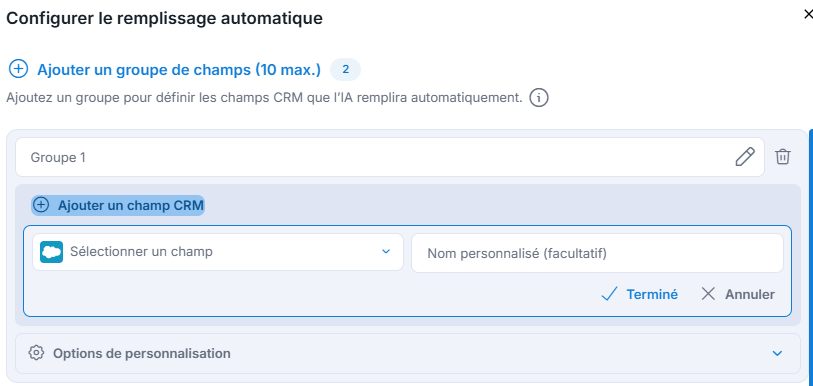Image resolution: width=813 pixels, height=386 pixels.
Task: Click the X icon beside Annuler
Action: [x=708, y=294]
